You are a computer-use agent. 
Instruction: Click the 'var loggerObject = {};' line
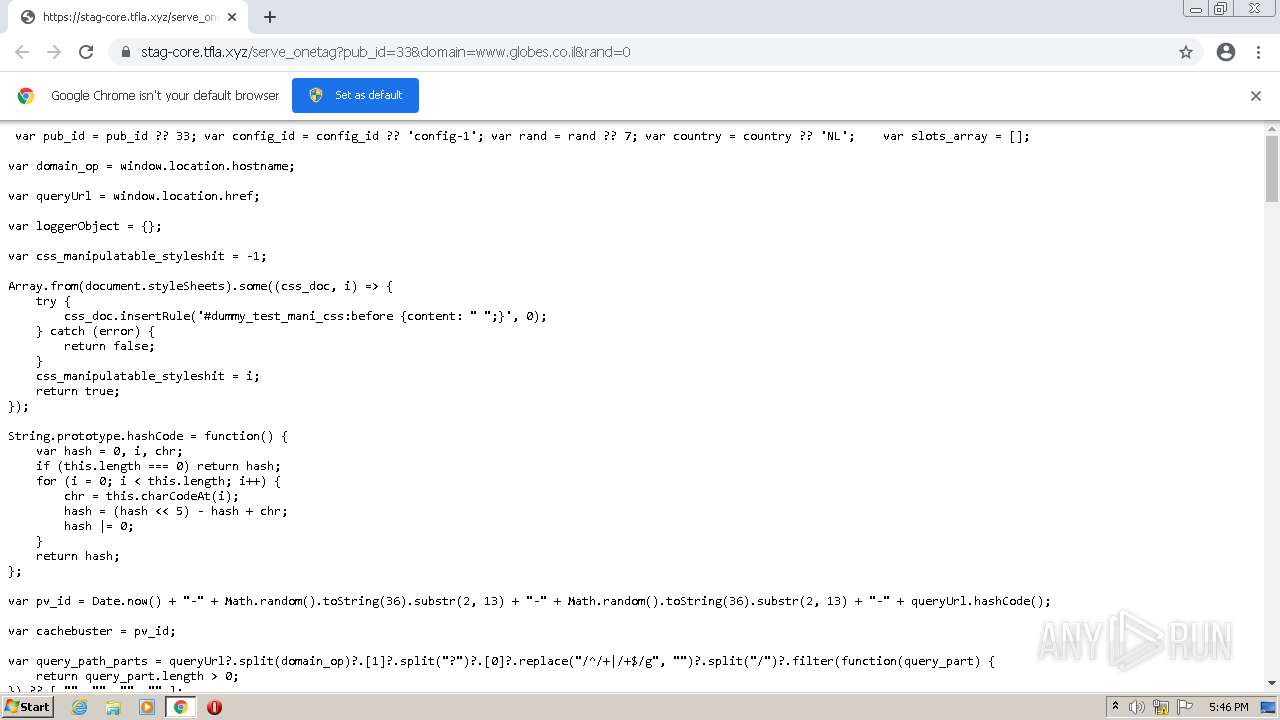pos(85,226)
